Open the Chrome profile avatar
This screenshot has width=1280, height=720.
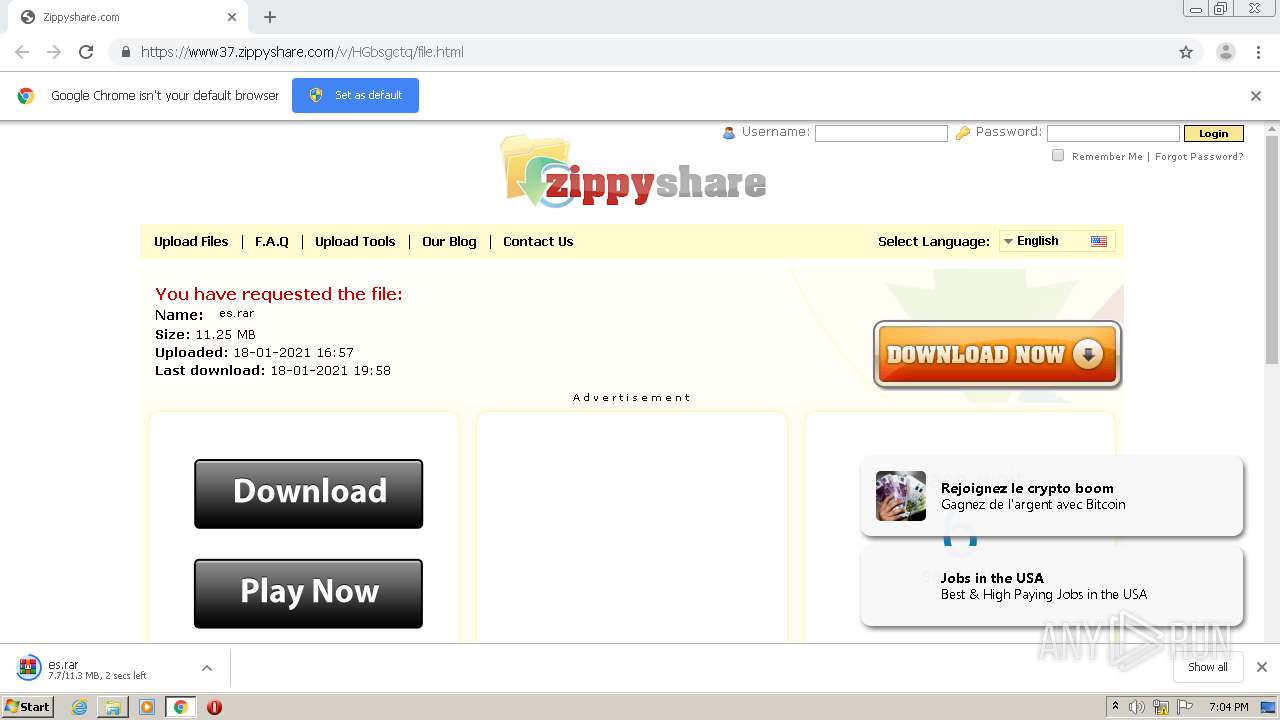point(1226,52)
